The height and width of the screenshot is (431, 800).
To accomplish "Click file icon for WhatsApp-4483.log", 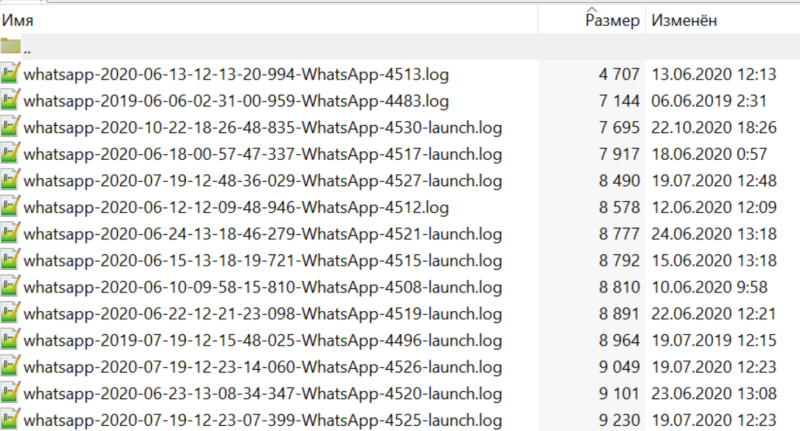I will click(10, 100).
